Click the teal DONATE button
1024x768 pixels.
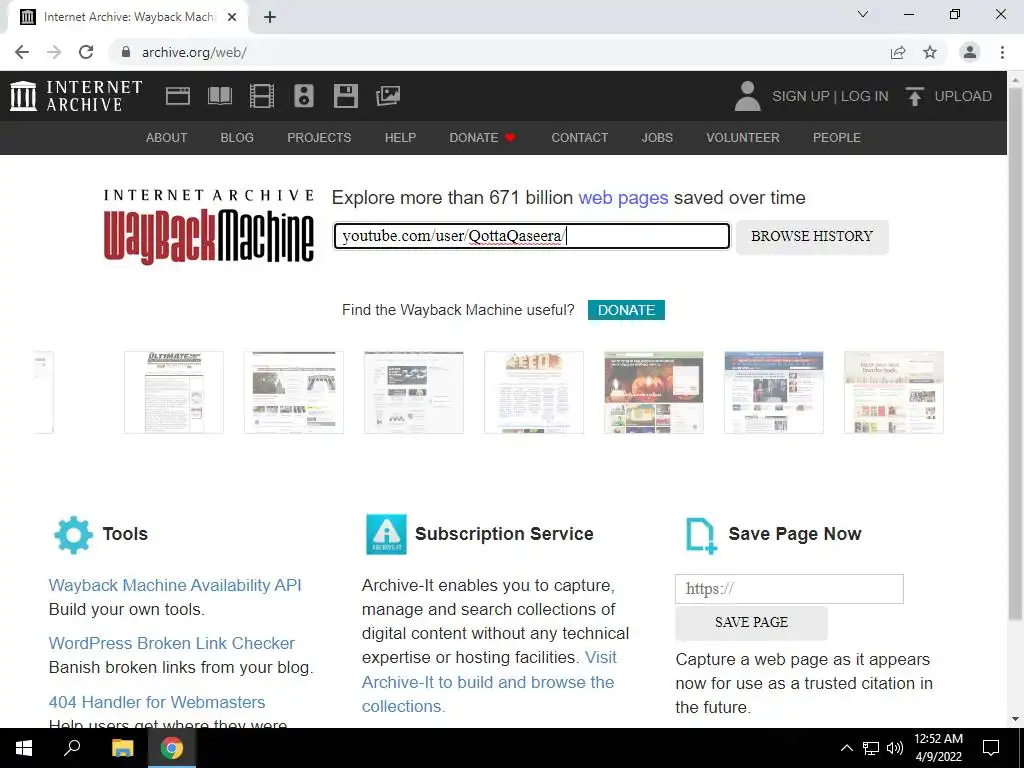tap(626, 310)
